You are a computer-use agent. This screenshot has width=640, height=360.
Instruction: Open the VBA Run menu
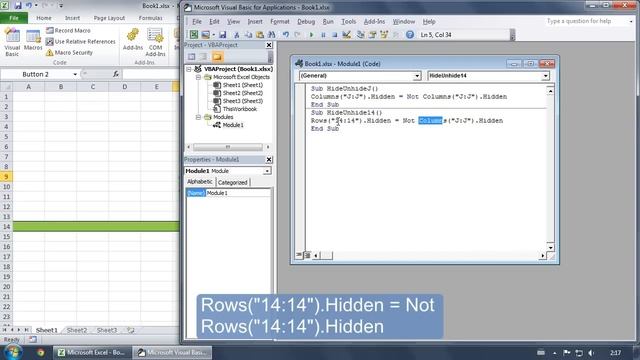[328, 22]
